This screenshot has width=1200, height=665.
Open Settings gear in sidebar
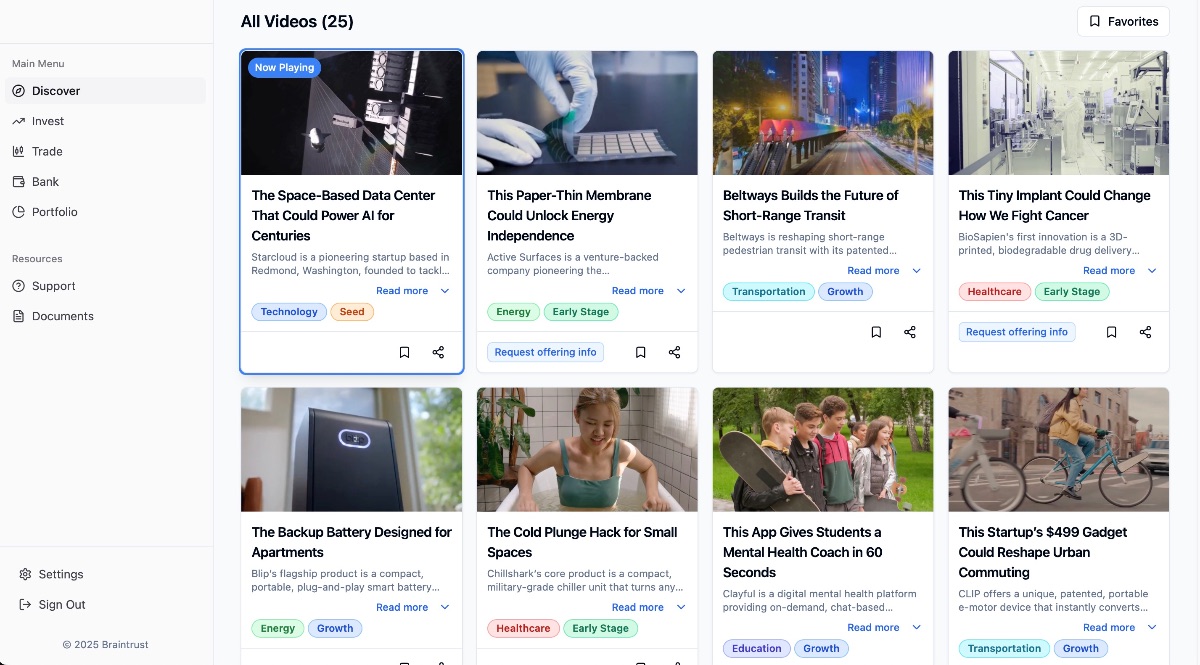60,574
